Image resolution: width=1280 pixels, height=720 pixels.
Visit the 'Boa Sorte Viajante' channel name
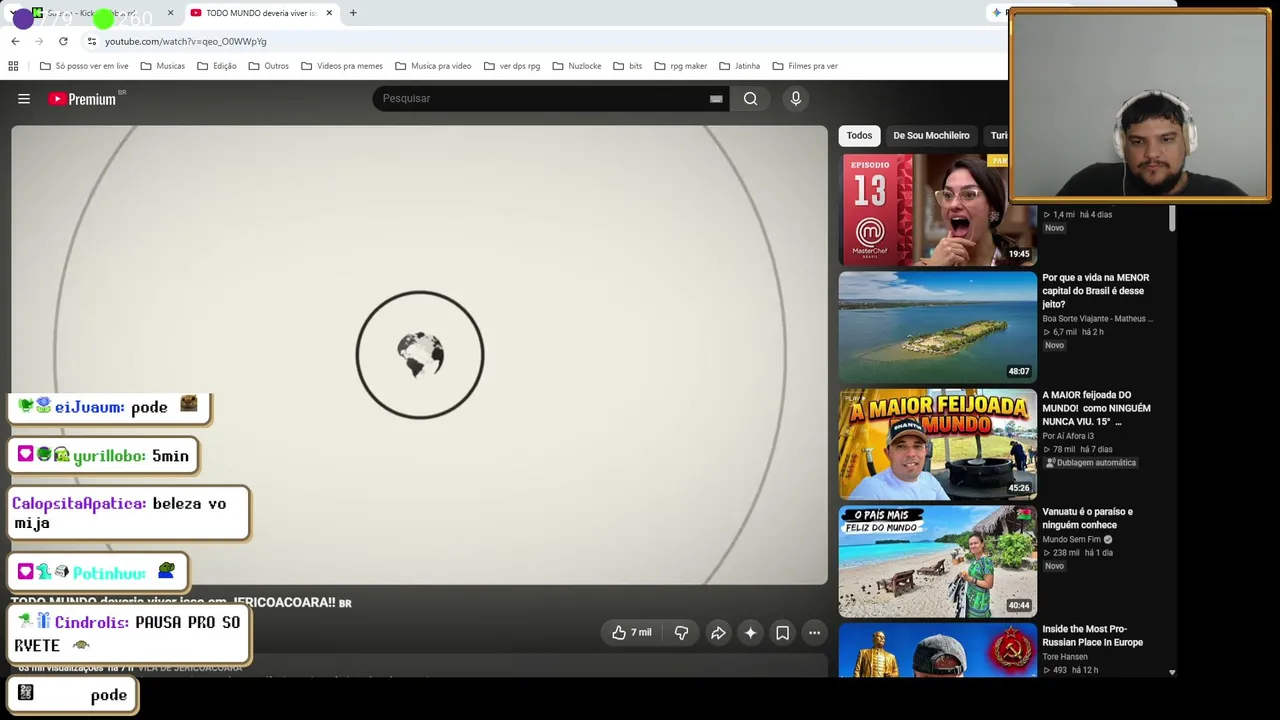[1097, 319]
